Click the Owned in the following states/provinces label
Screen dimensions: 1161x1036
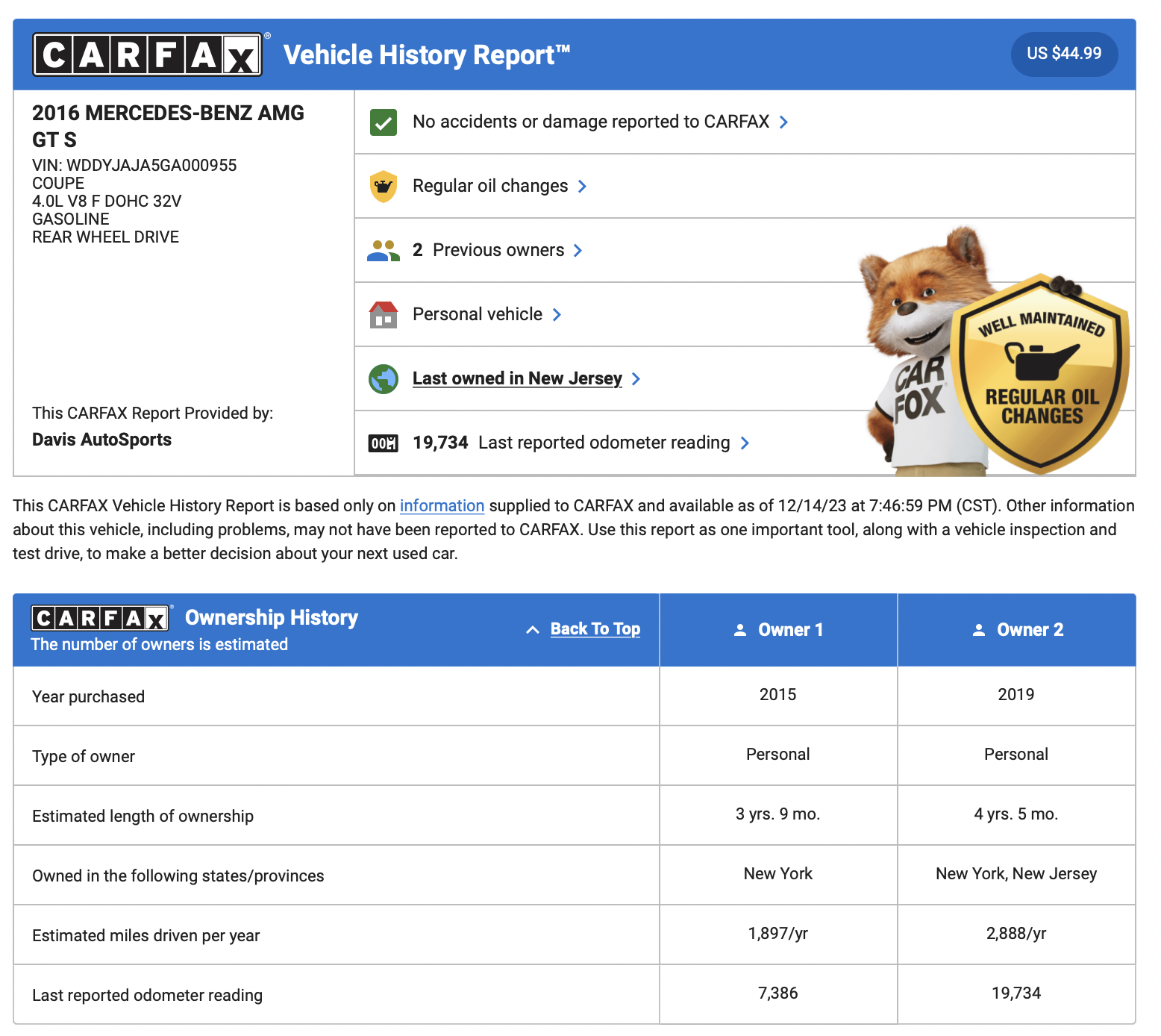tap(178, 876)
